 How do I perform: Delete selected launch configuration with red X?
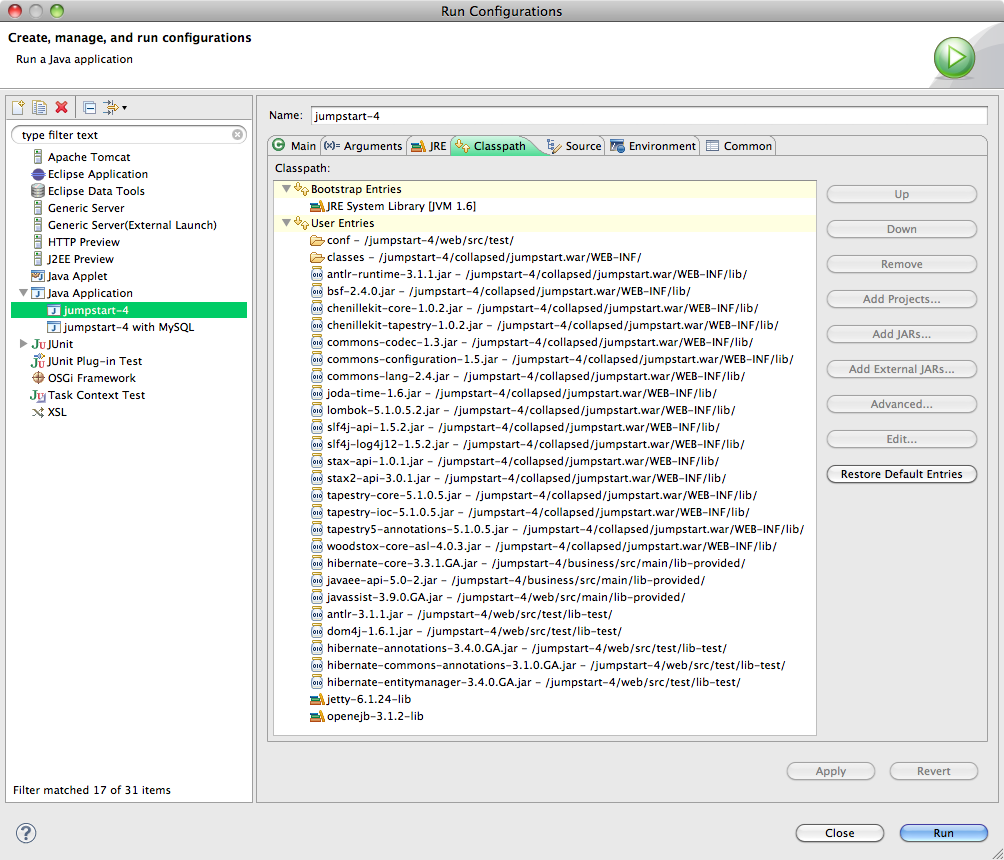click(x=61, y=108)
